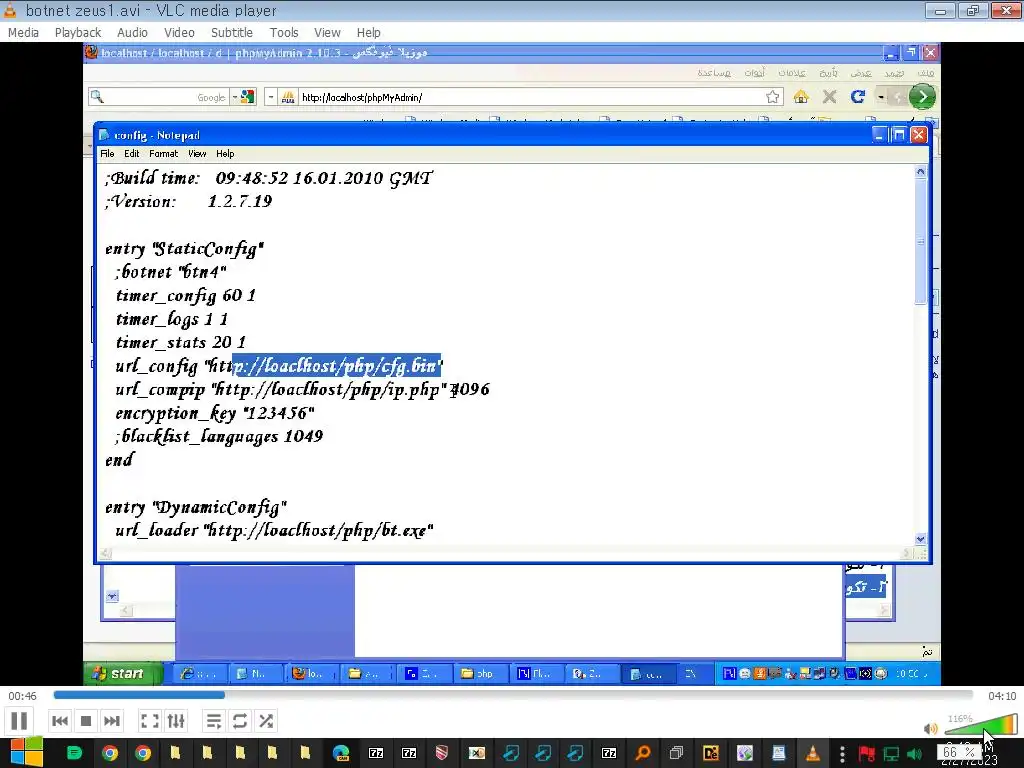Click the red flag tray icon
This screenshot has height=768, width=1024.
click(x=867, y=754)
